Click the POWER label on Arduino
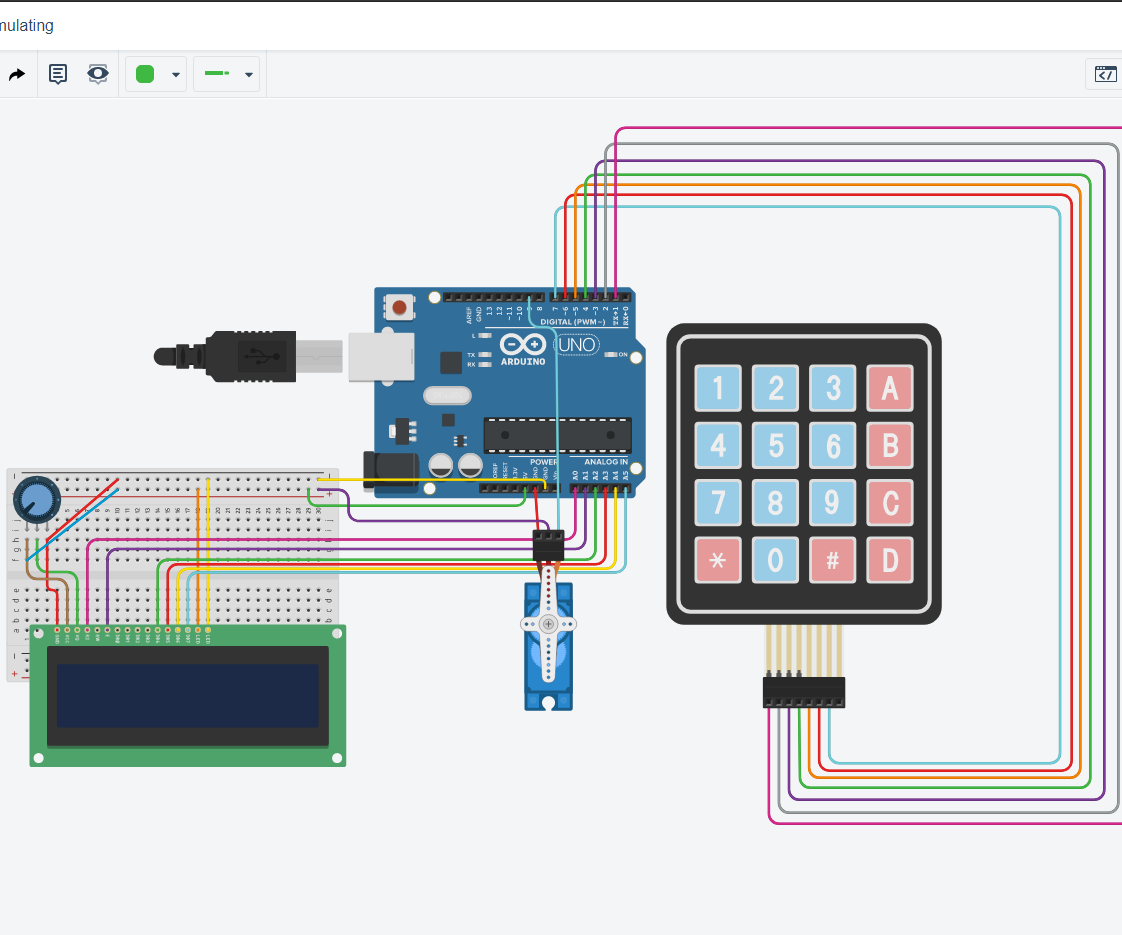 543,461
